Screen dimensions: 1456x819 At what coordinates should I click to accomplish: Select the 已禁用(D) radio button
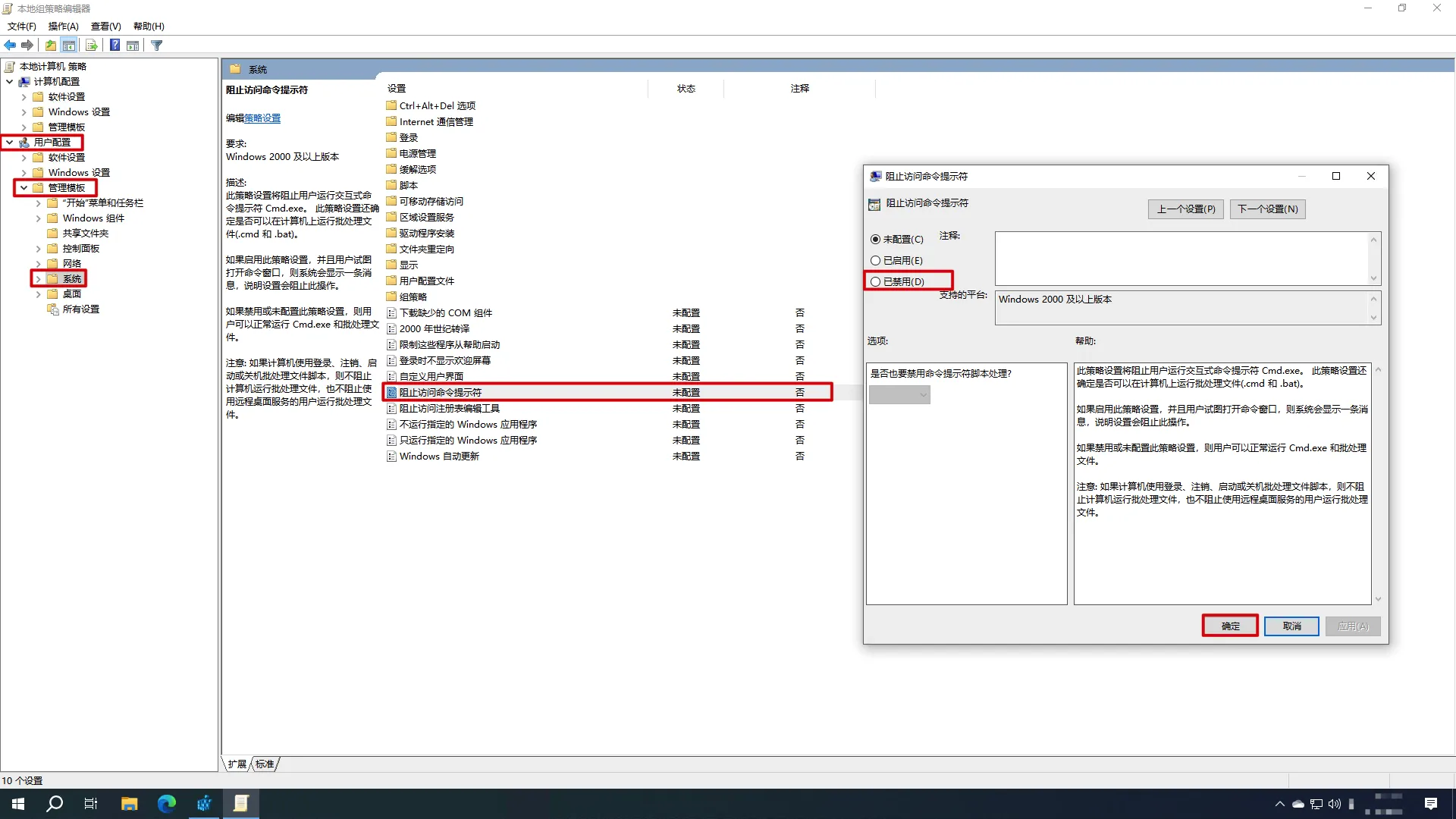click(x=876, y=282)
